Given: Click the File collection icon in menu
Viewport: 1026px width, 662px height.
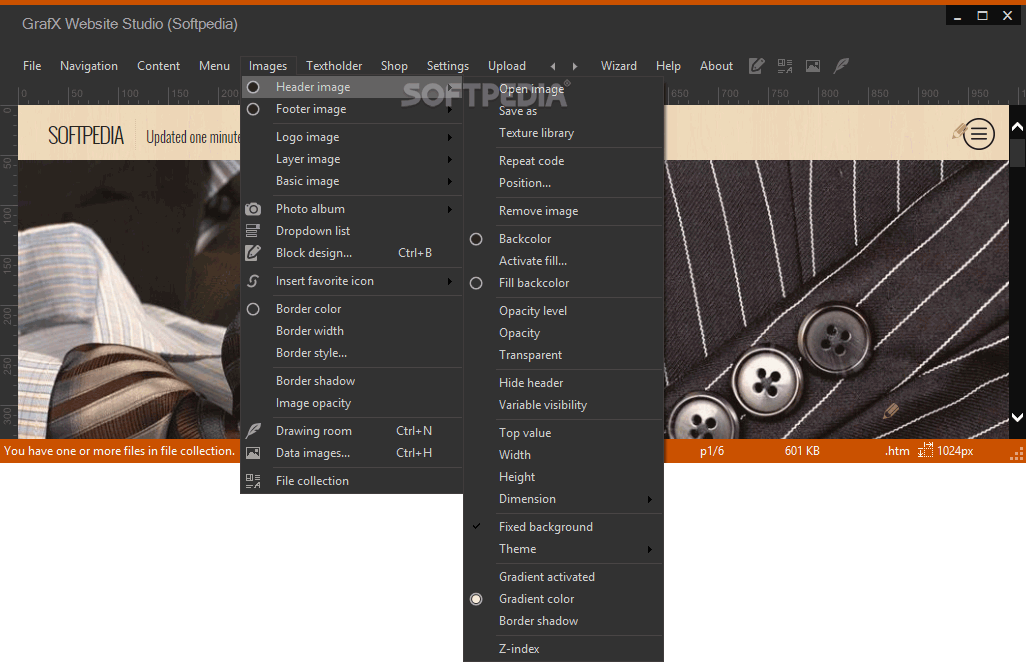Looking at the screenshot, I should coord(253,481).
